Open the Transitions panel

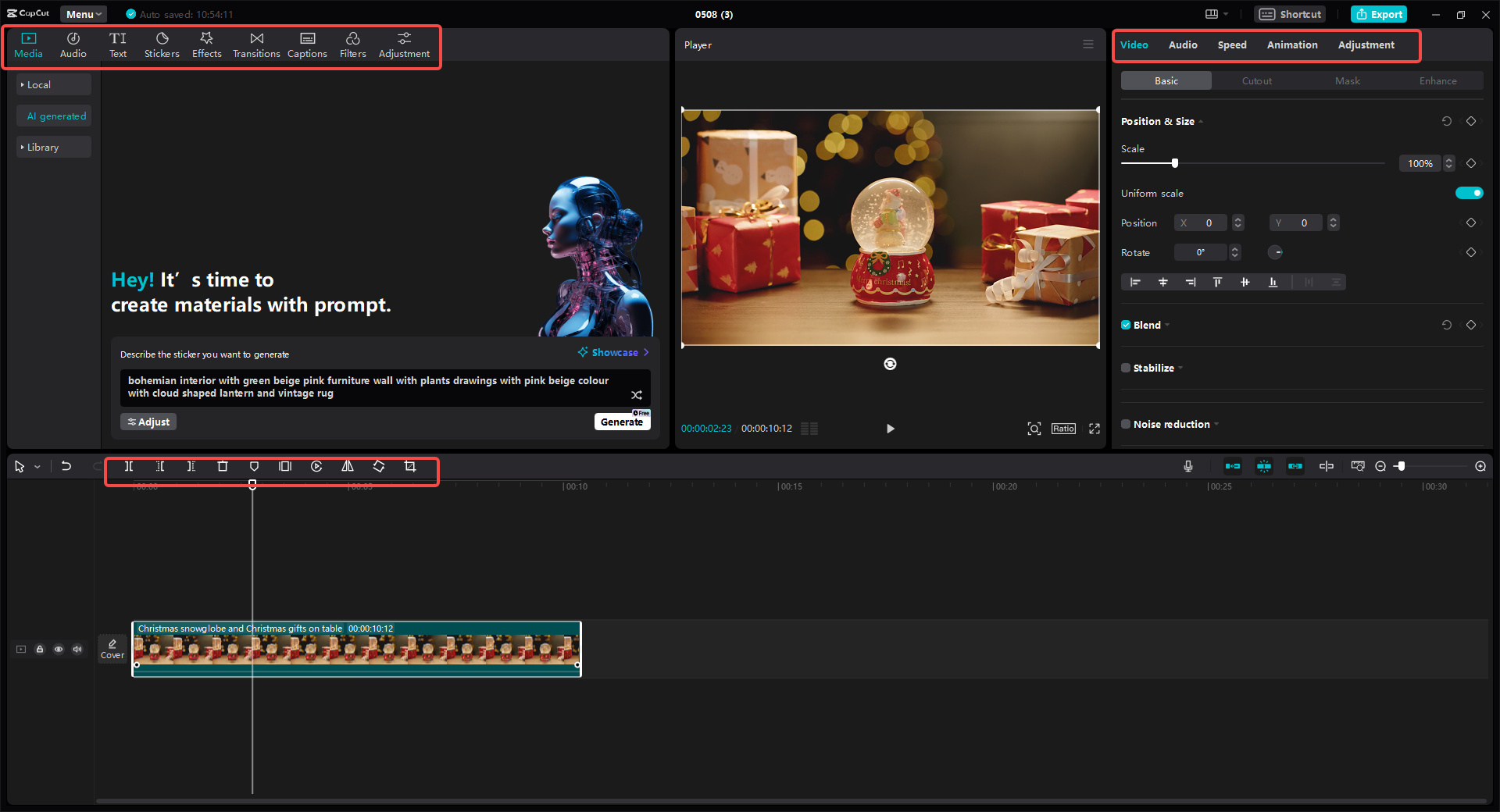256,44
